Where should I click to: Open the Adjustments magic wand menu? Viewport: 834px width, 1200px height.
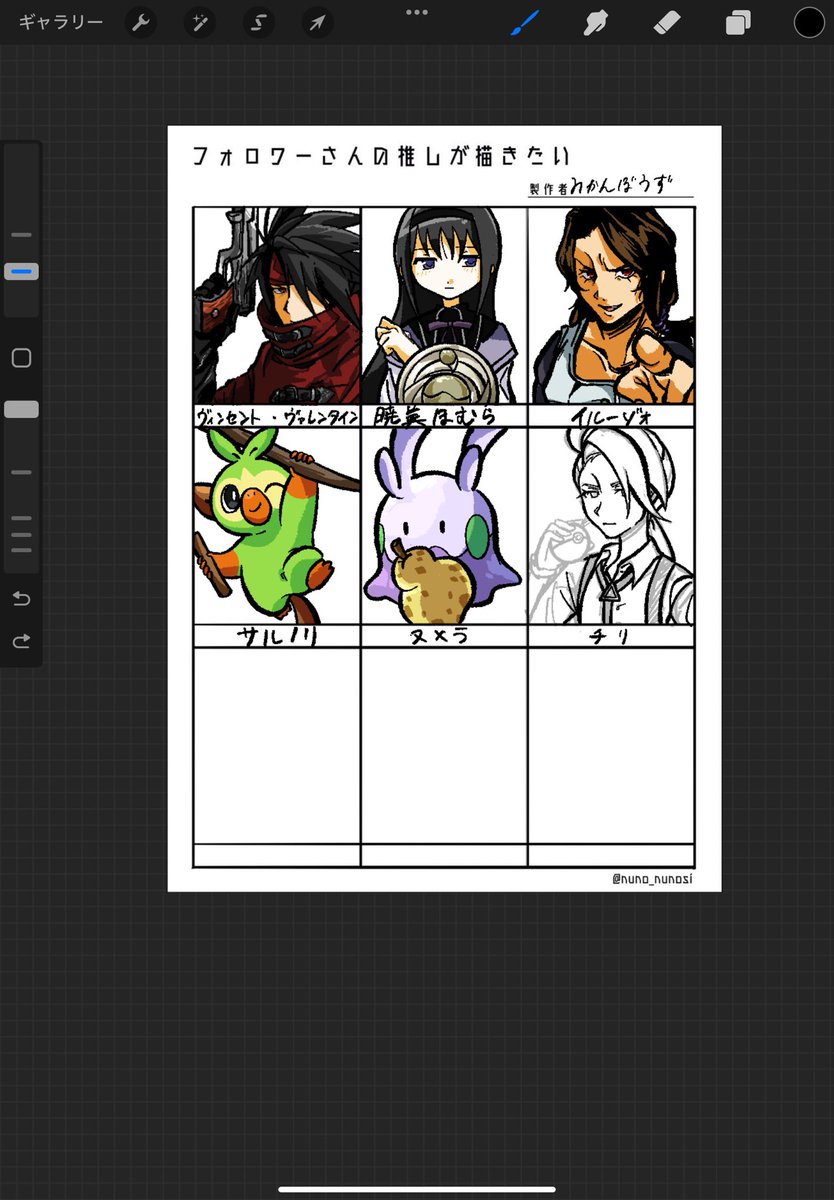200,22
